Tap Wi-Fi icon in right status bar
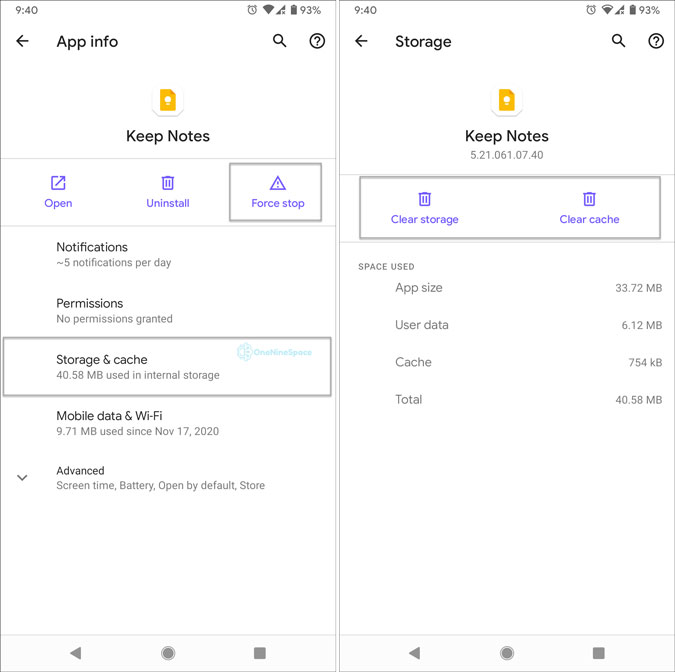This screenshot has height=672, width=675. [607, 10]
